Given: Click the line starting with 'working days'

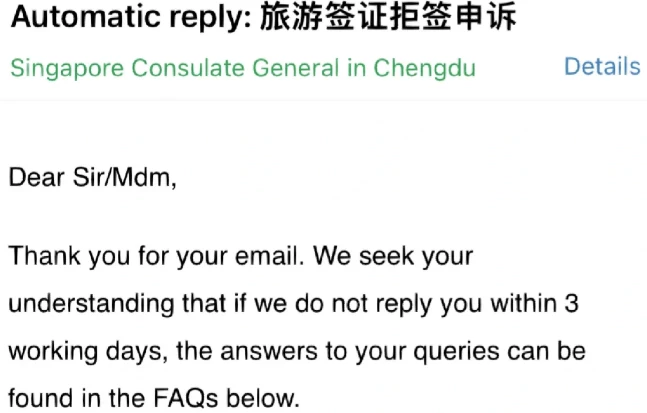Looking at the screenshot, I should click(297, 352).
